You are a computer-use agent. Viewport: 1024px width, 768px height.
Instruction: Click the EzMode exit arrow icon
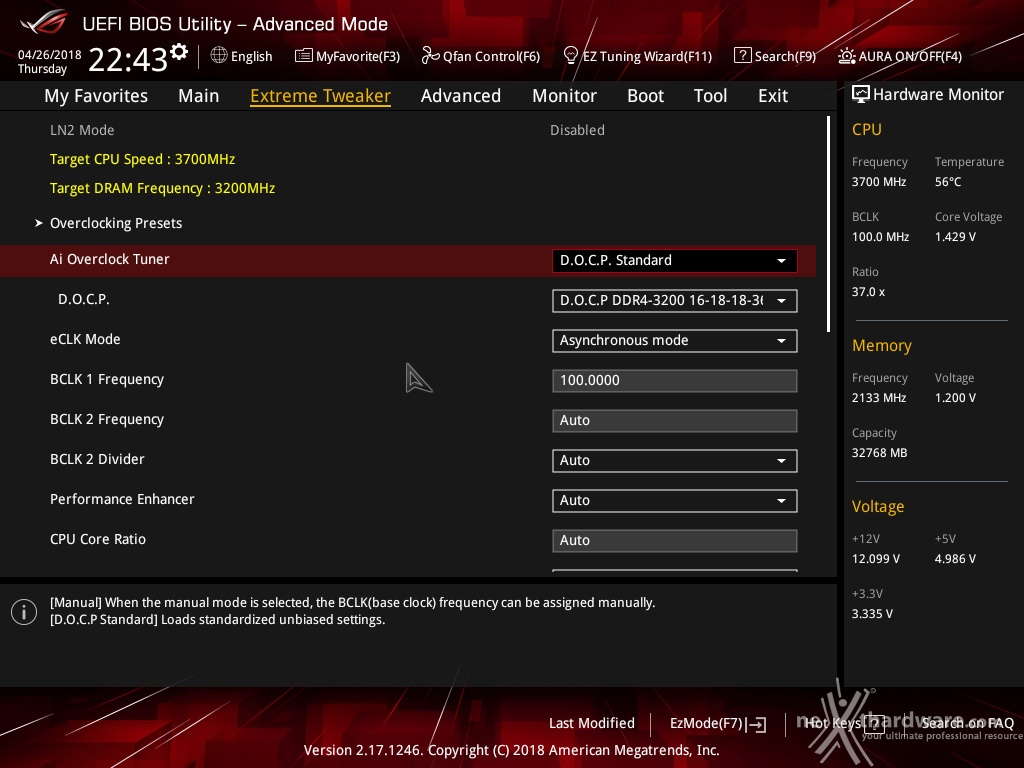coord(758,724)
